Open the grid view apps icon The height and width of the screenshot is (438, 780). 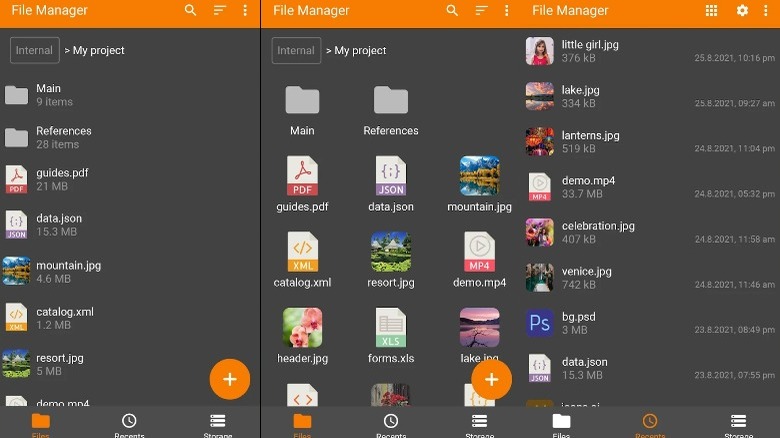[711, 11]
